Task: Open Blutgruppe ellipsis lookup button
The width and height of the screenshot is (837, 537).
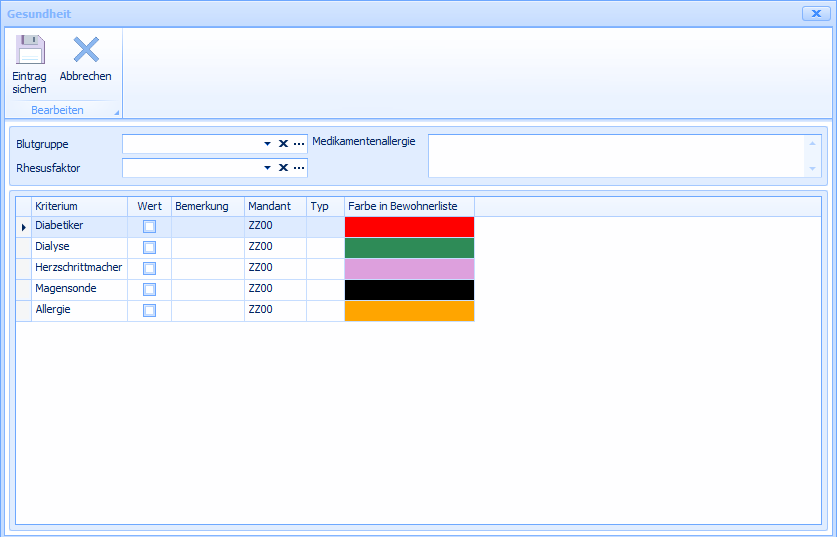Action: 299,144
